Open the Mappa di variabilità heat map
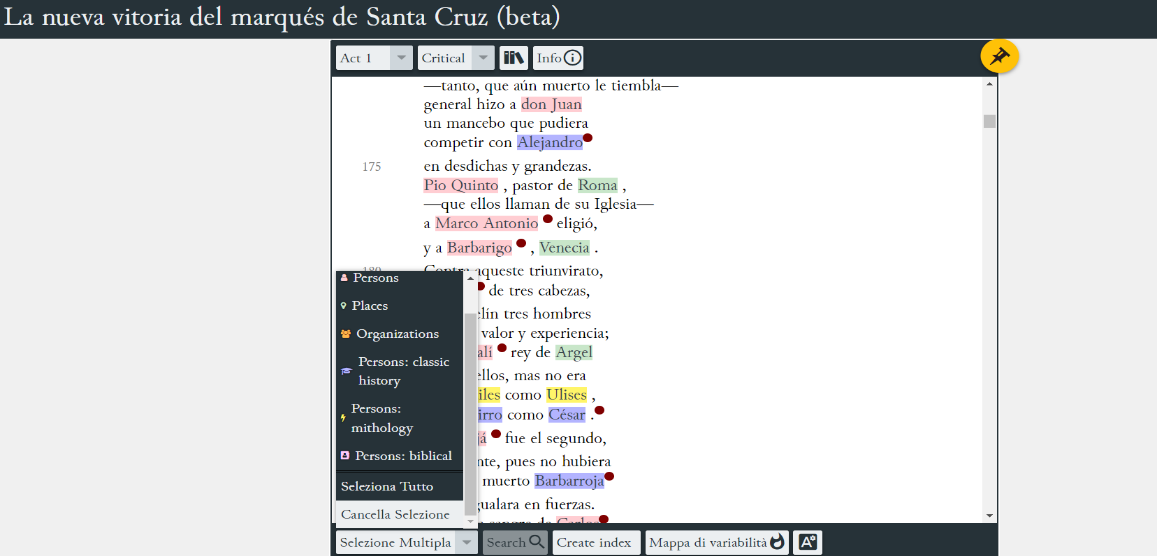Screen dimensions: 1157x556 pyautogui.click(x=716, y=543)
